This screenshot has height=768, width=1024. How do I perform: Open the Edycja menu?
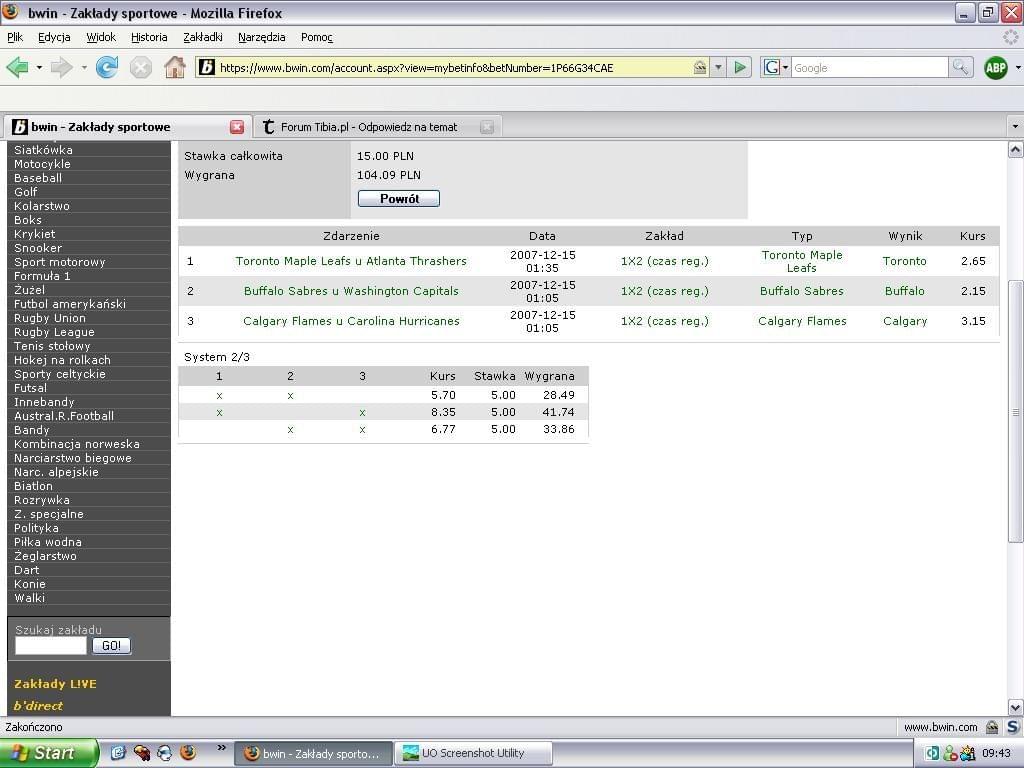click(54, 37)
